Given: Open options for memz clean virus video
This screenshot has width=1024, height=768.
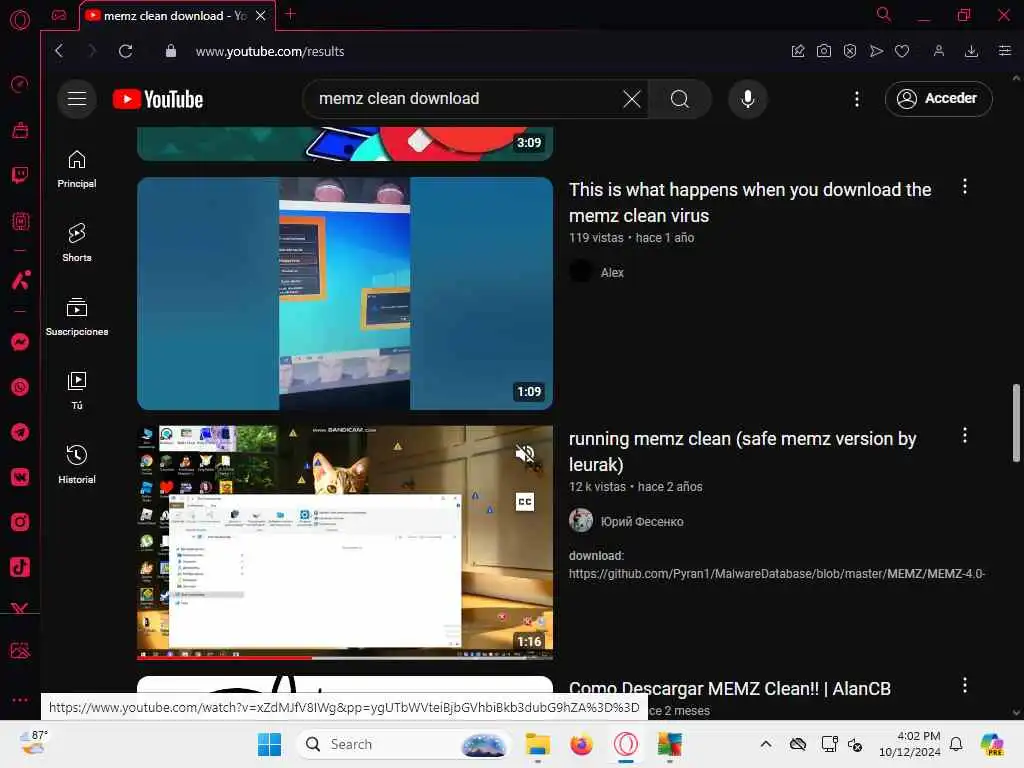Looking at the screenshot, I should point(965,187).
